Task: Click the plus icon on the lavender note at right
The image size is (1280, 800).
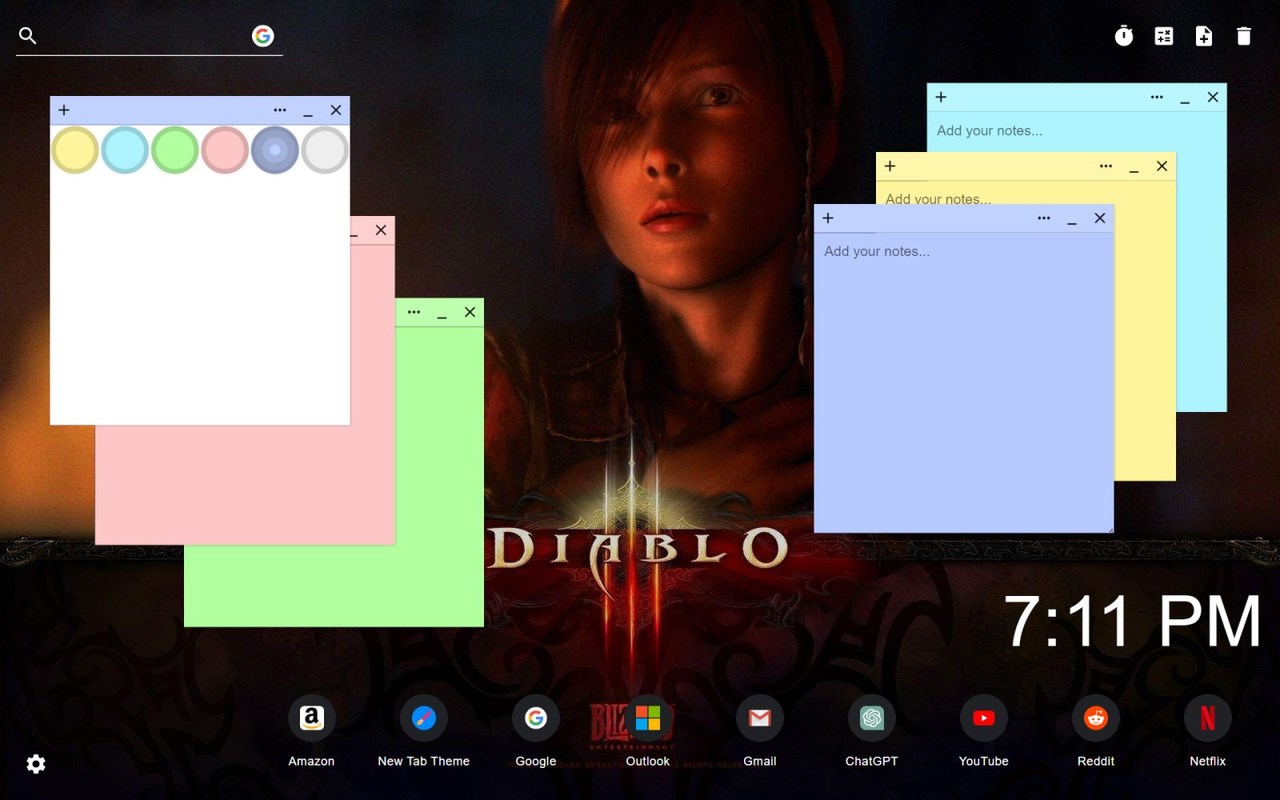Action: tap(828, 218)
